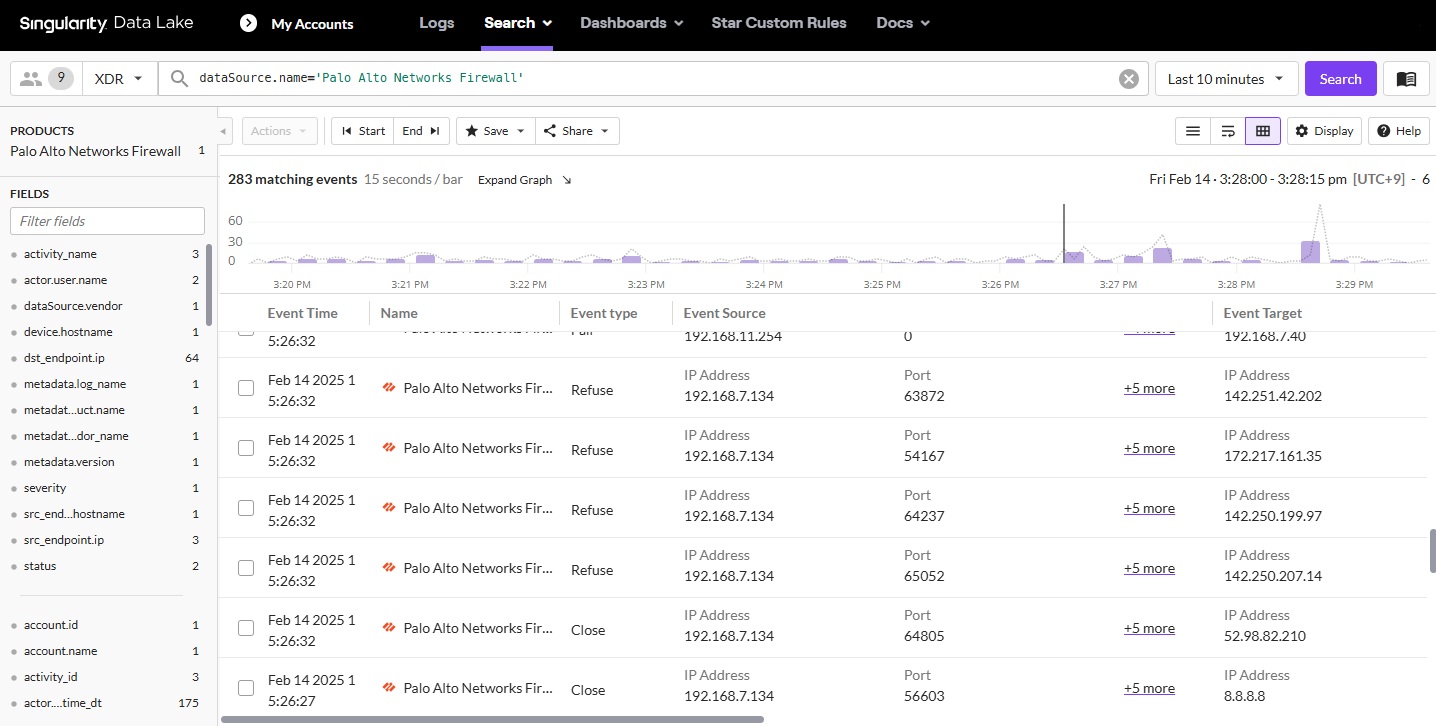Screen dimensions: 1436x726
Task: Type in the Filter fields box
Action: tap(107, 221)
